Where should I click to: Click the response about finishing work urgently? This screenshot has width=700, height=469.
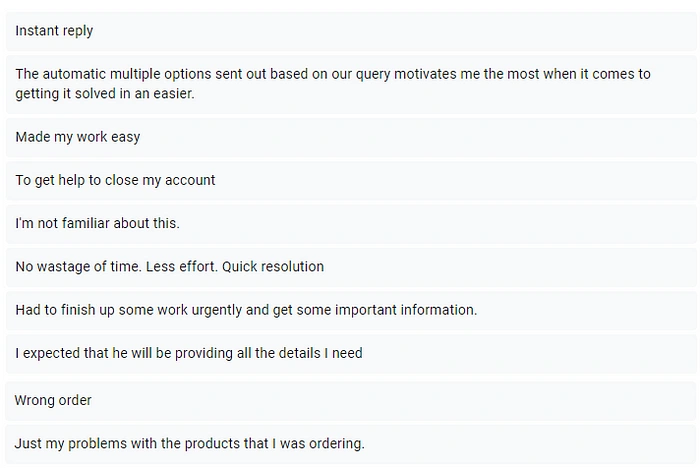pyautogui.click(x=351, y=310)
